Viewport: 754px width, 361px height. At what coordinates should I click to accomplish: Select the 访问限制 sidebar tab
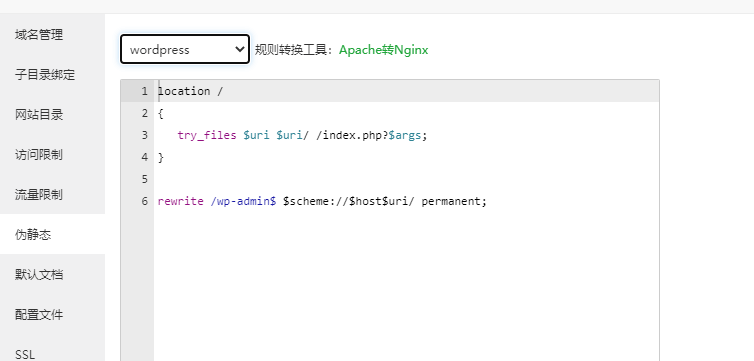pos(39,155)
